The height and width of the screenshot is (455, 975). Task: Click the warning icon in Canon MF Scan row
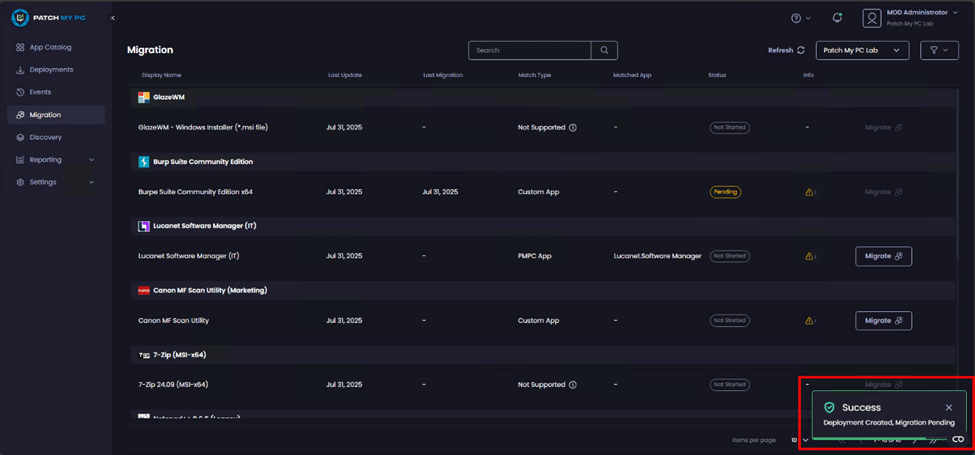810,321
